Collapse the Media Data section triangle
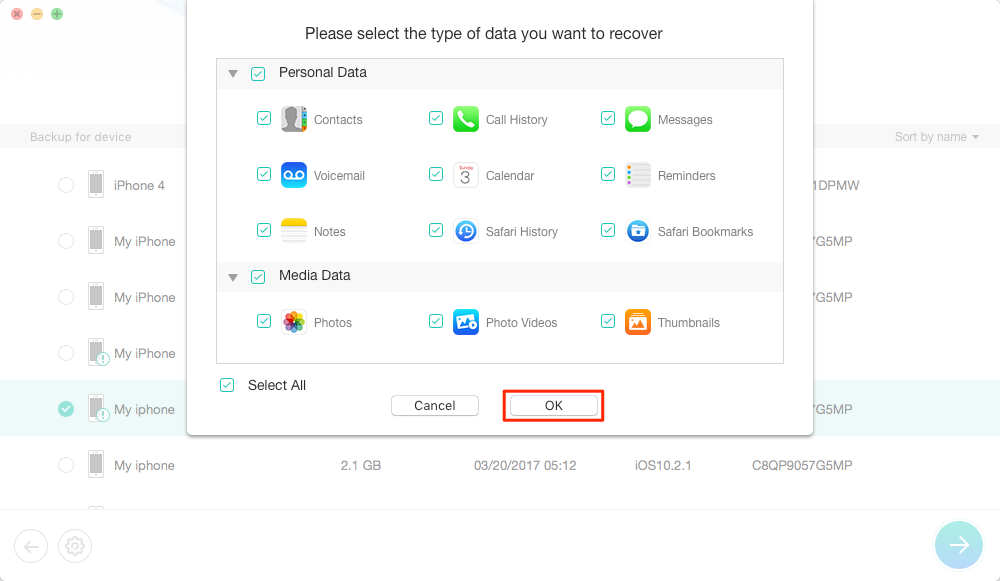Viewport: 1000px width, 581px height. point(233,277)
